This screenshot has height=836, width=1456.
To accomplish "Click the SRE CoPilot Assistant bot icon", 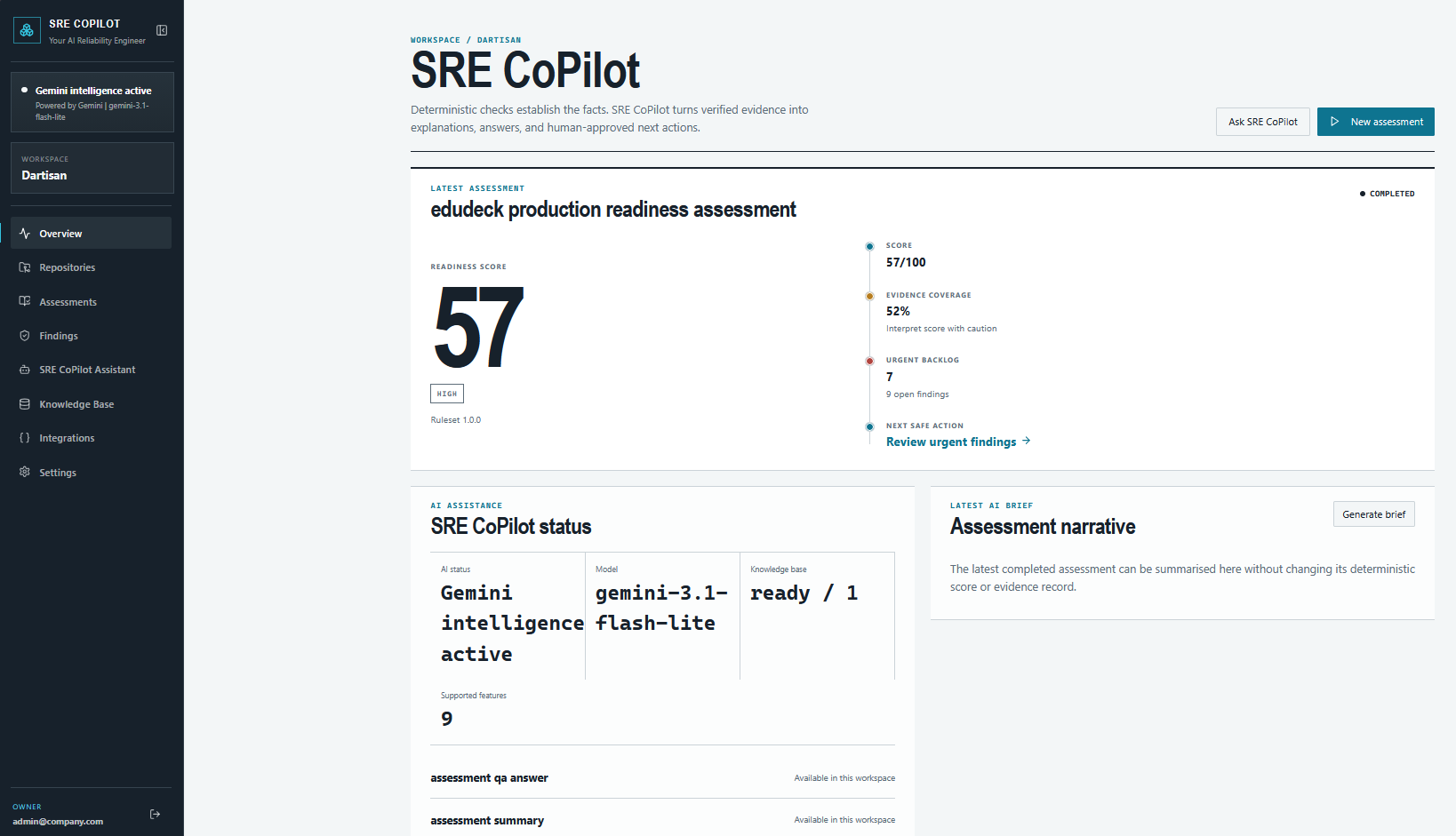I will [x=25, y=370].
